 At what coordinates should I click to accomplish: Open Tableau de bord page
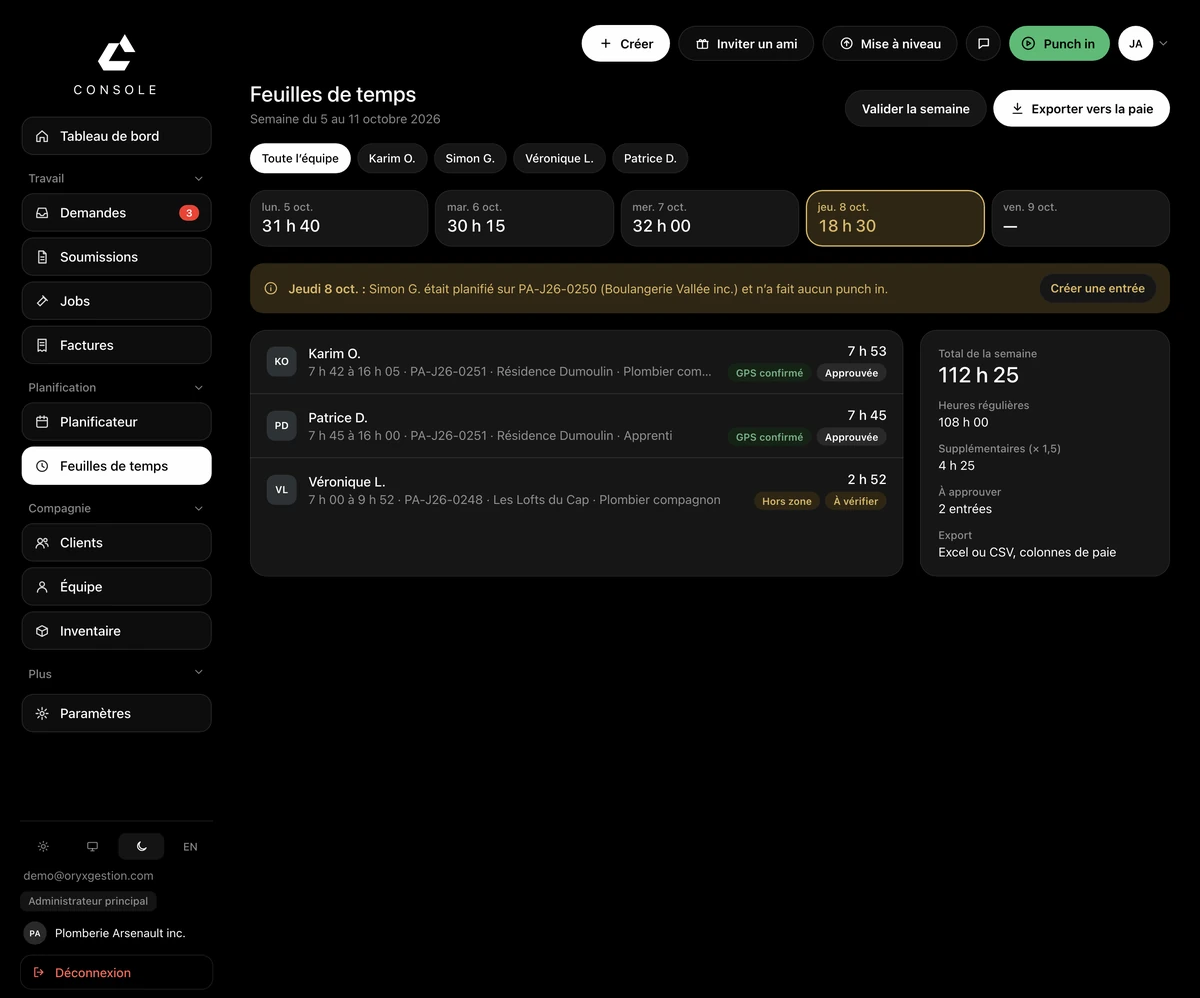pyautogui.click(x=116, y=136)
